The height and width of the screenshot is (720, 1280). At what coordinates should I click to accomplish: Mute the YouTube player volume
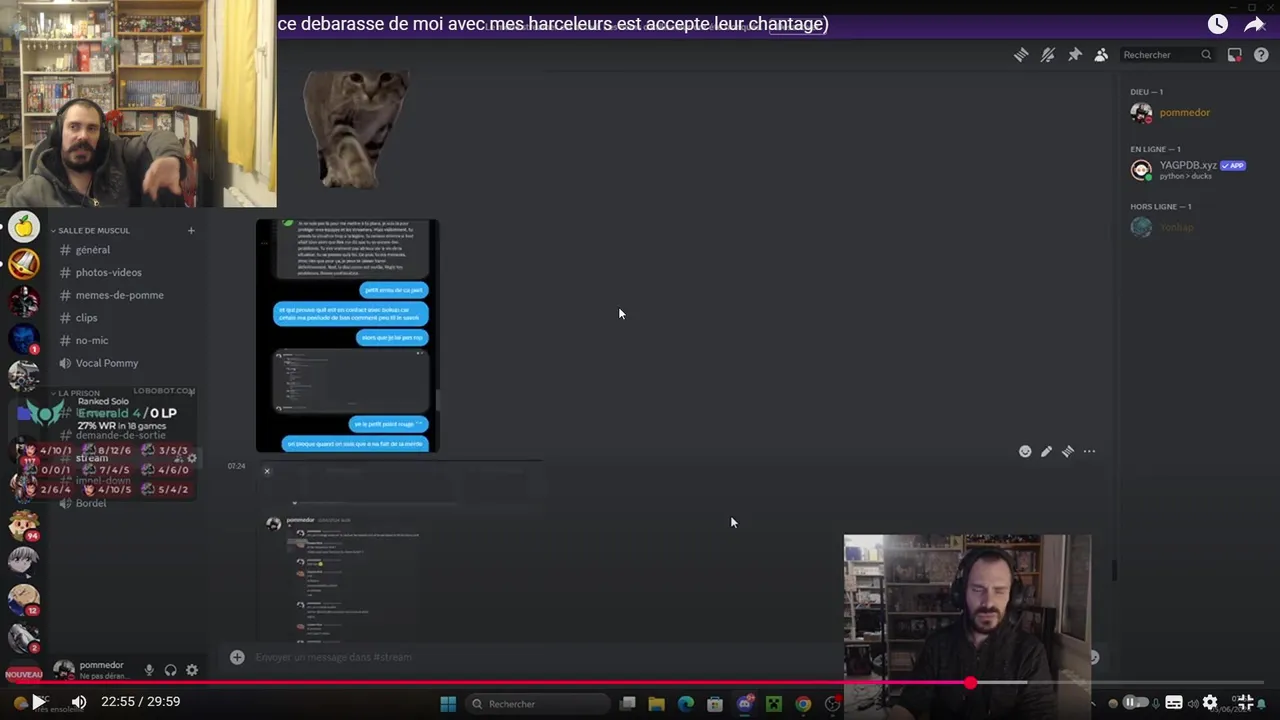tap(79, 702)
